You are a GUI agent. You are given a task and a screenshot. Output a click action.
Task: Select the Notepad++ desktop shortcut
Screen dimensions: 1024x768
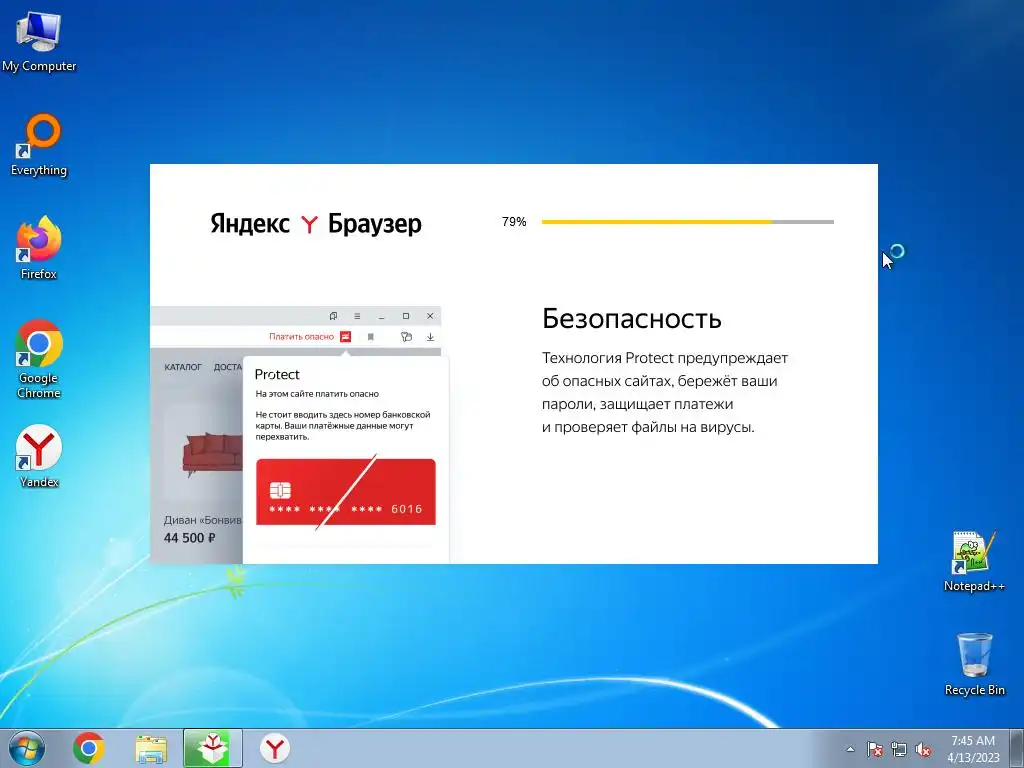tap(974, 561)
